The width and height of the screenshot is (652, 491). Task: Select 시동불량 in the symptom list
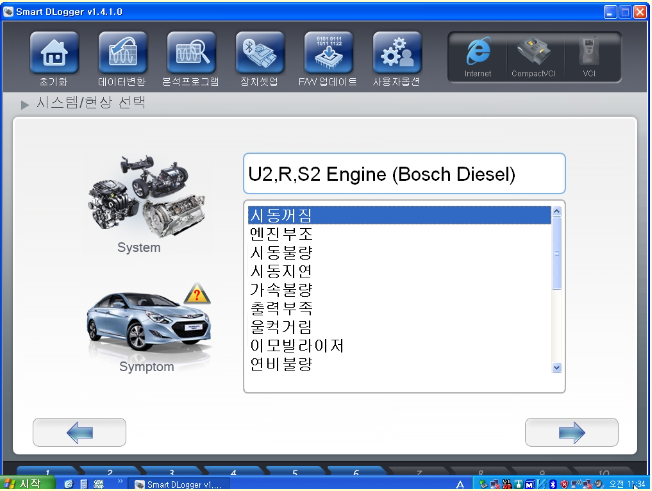[x=399, y=252]
